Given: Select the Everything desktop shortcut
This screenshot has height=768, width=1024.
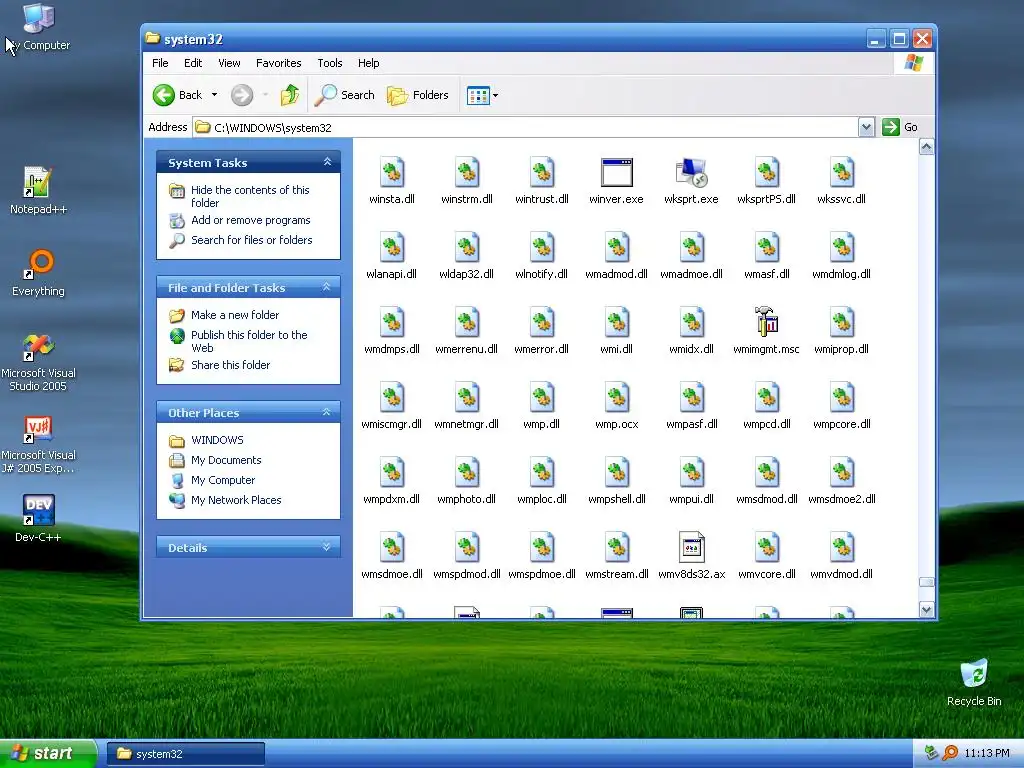Looking at the screenshot, I should click(x=38, y=273).
